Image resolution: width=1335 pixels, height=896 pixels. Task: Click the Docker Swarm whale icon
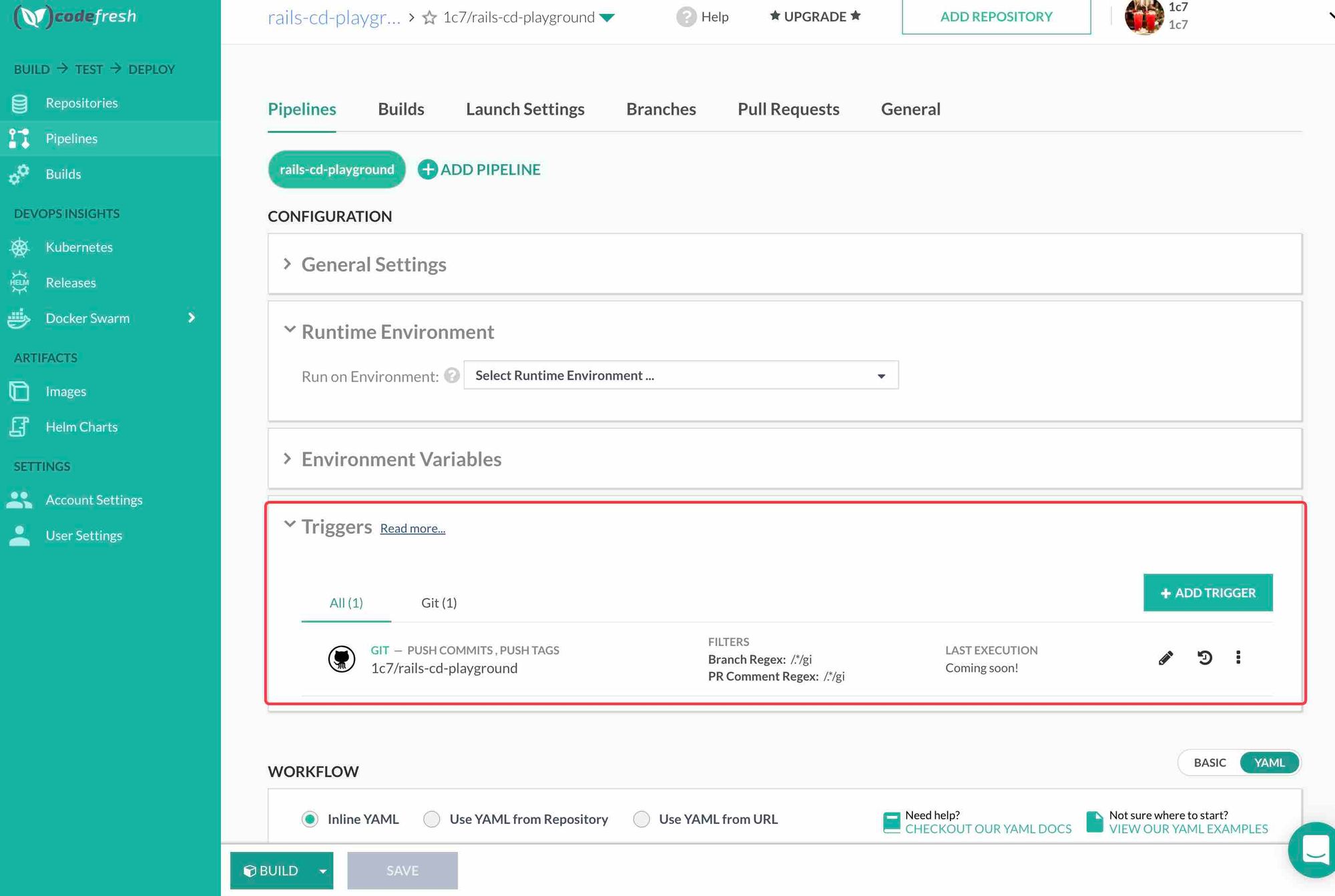click(19, 319)
